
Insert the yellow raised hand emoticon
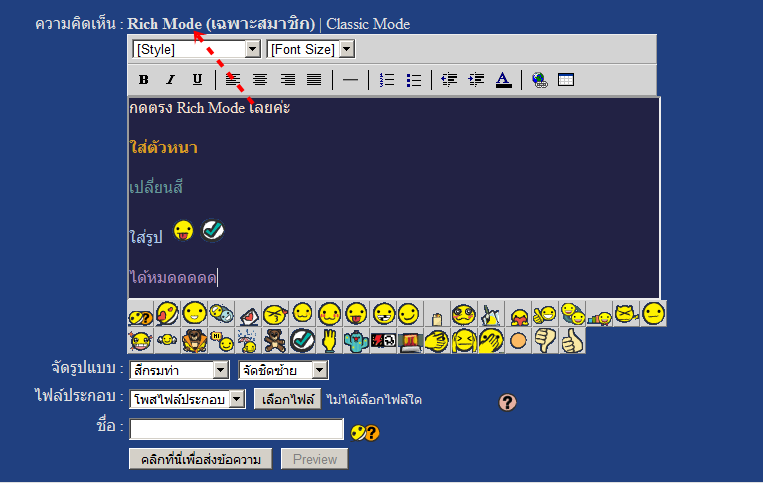point(329,340)
